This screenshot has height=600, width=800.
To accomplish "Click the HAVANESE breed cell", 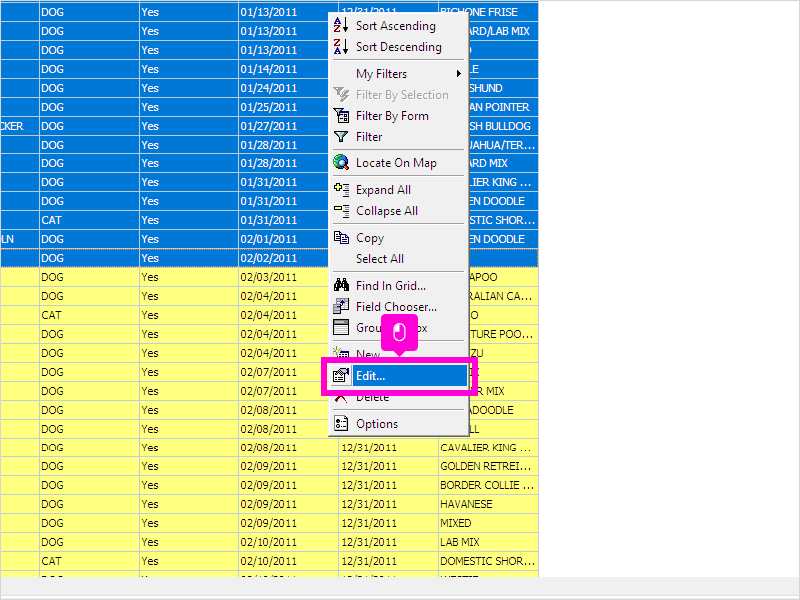I will pyautogui.click(x=488, y=504).
